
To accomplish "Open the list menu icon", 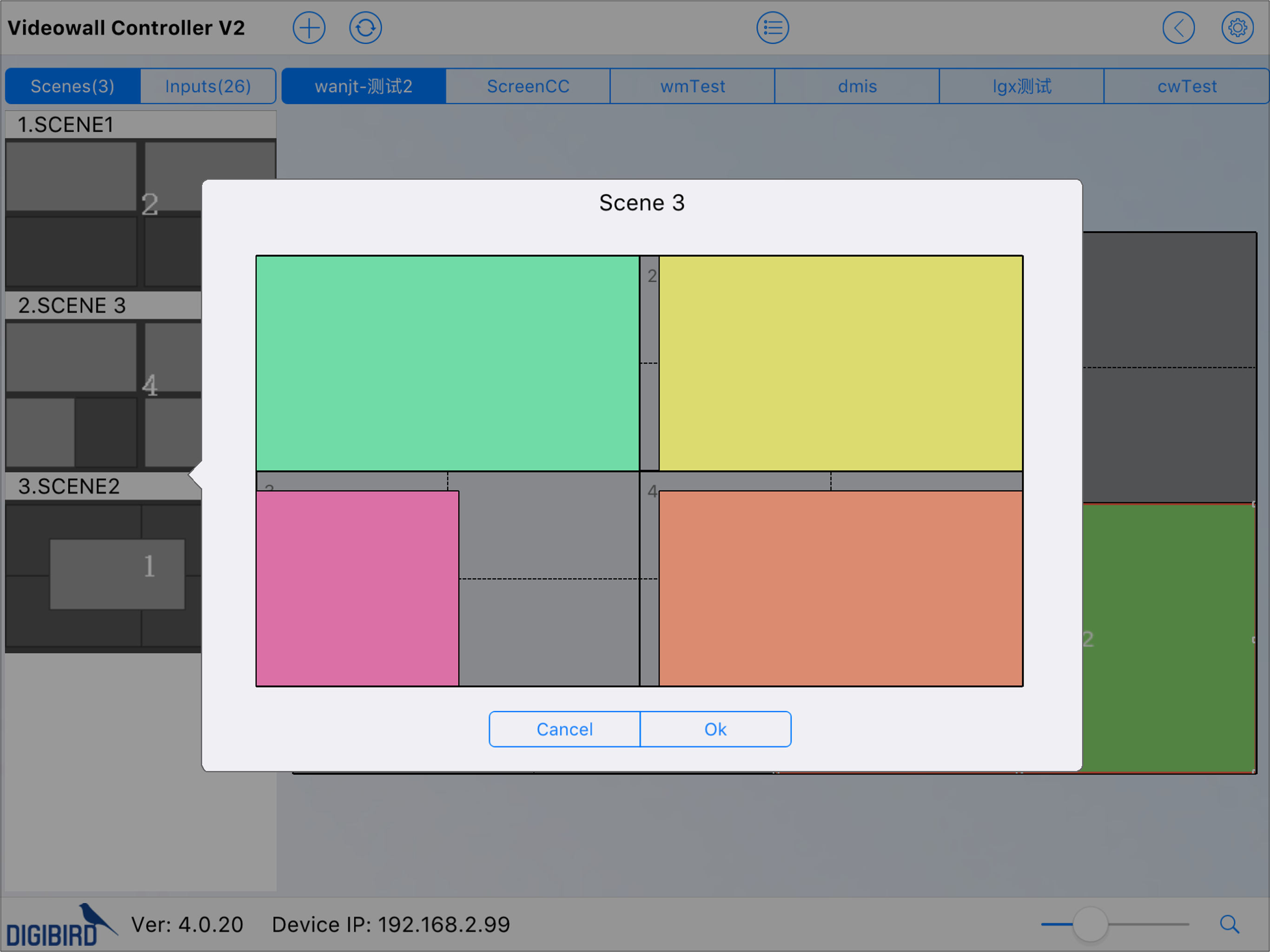I will point(772,27).
